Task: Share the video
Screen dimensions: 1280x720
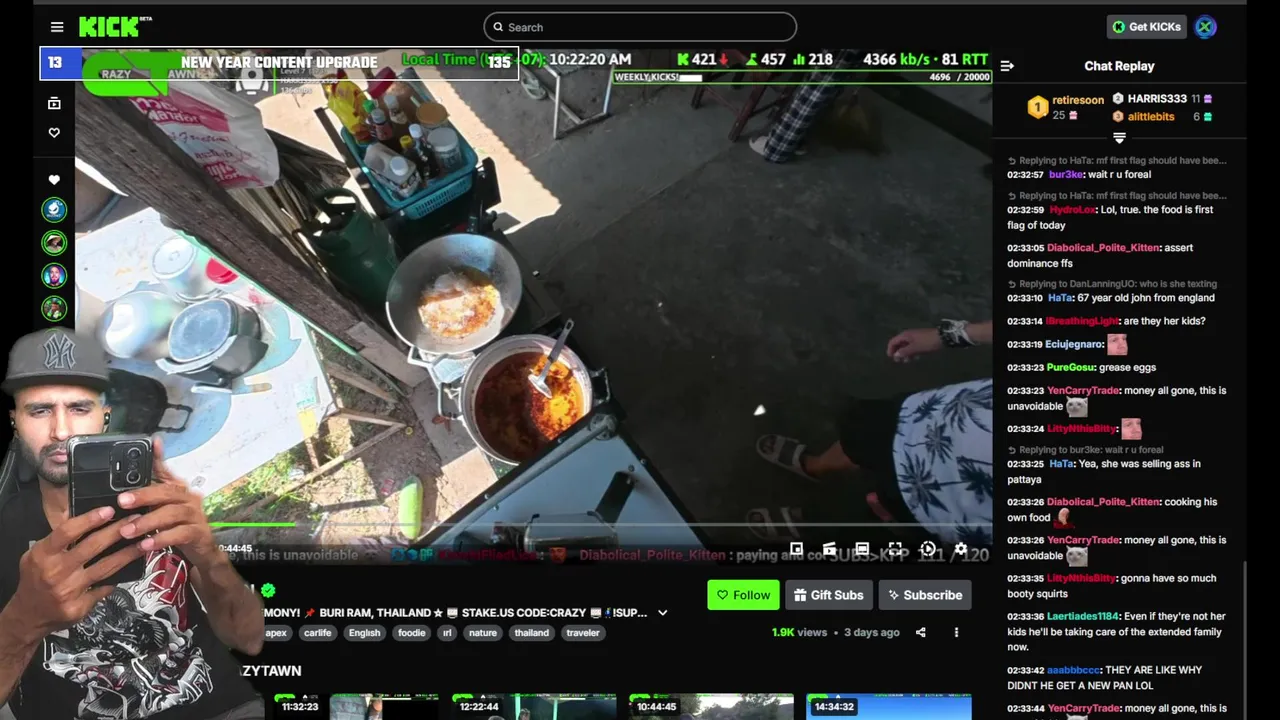Action: click(920, 632)
